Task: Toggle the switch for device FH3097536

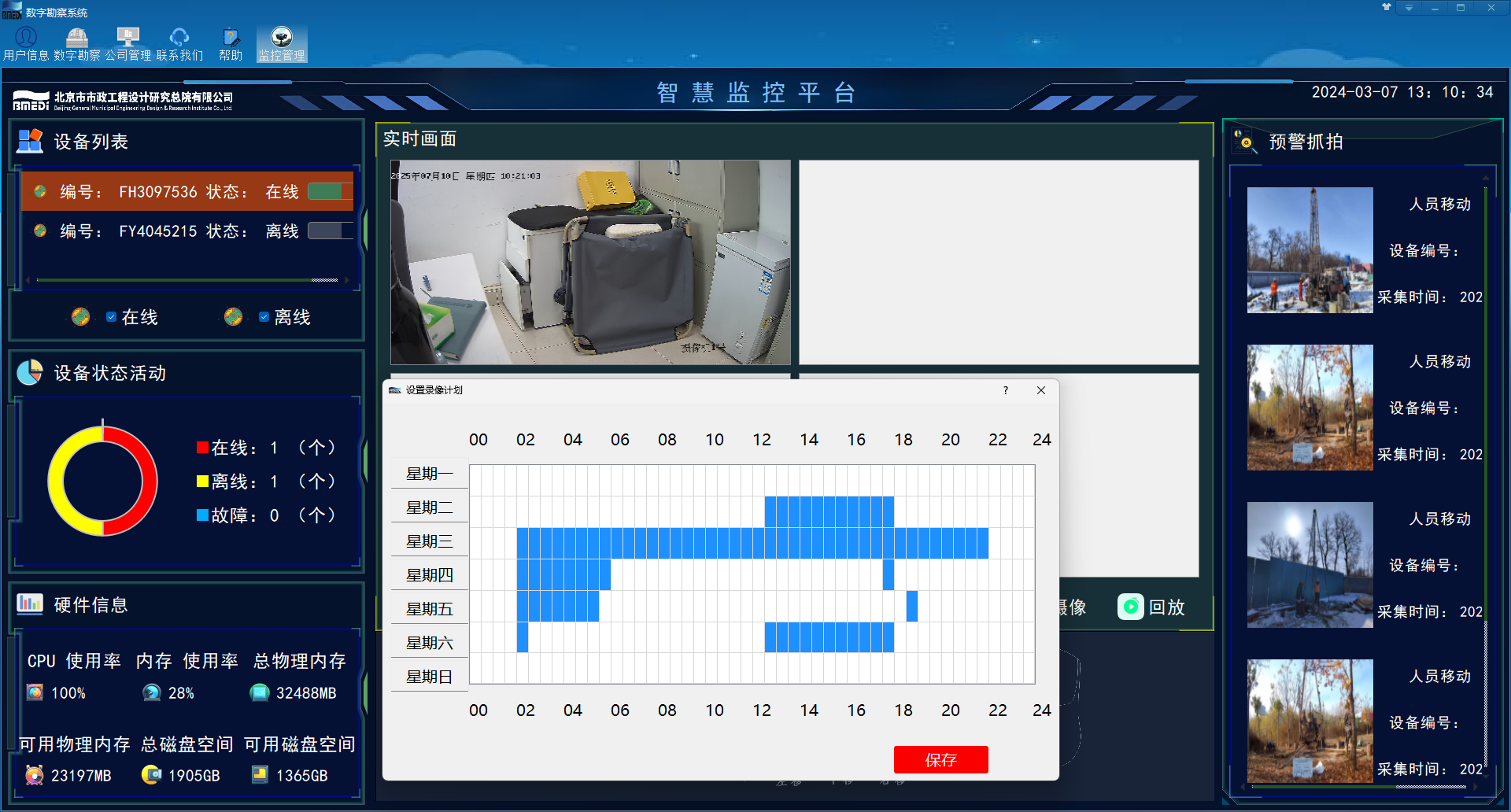Action: click(330, 191)
